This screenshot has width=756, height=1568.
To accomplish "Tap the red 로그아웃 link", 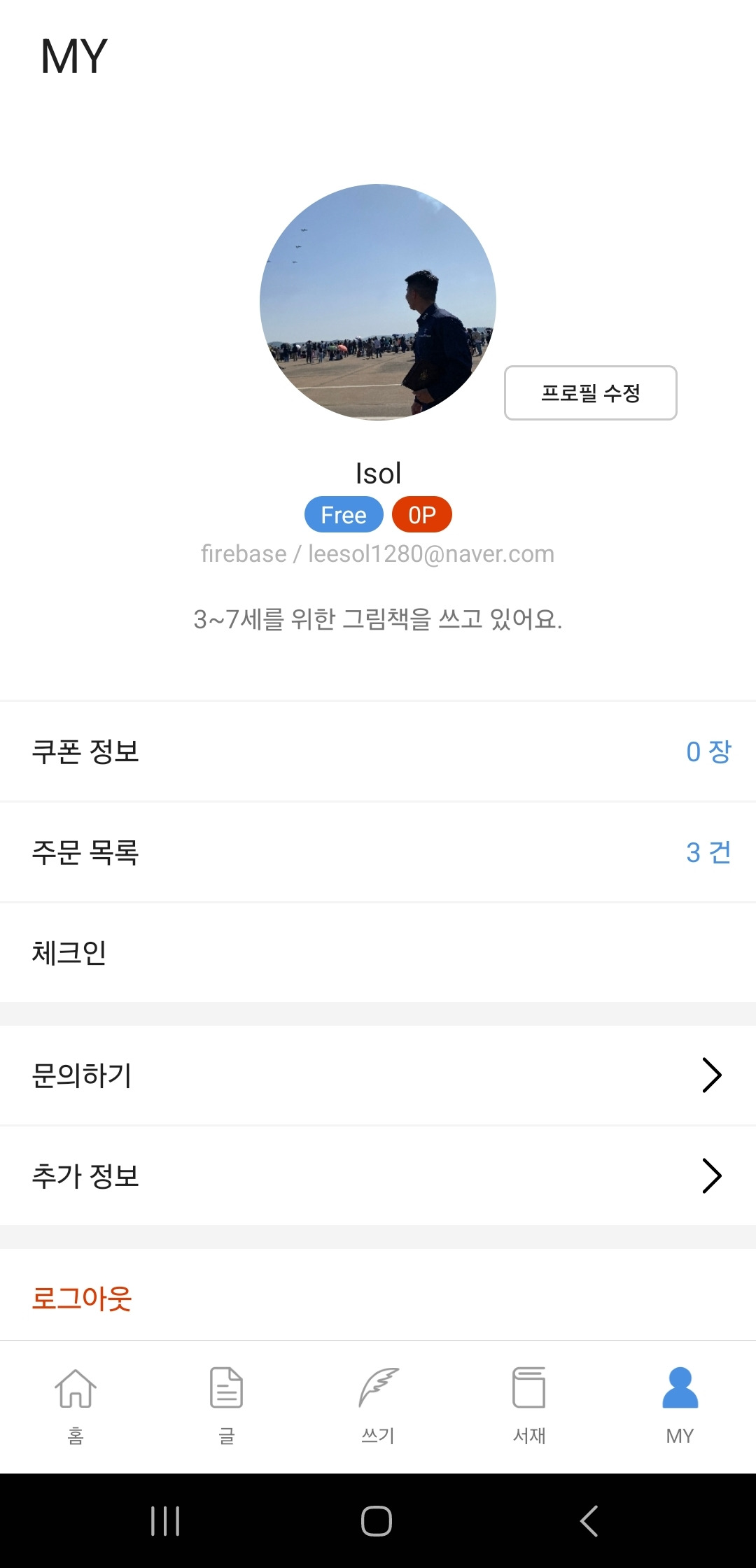I will point(82,1298).
